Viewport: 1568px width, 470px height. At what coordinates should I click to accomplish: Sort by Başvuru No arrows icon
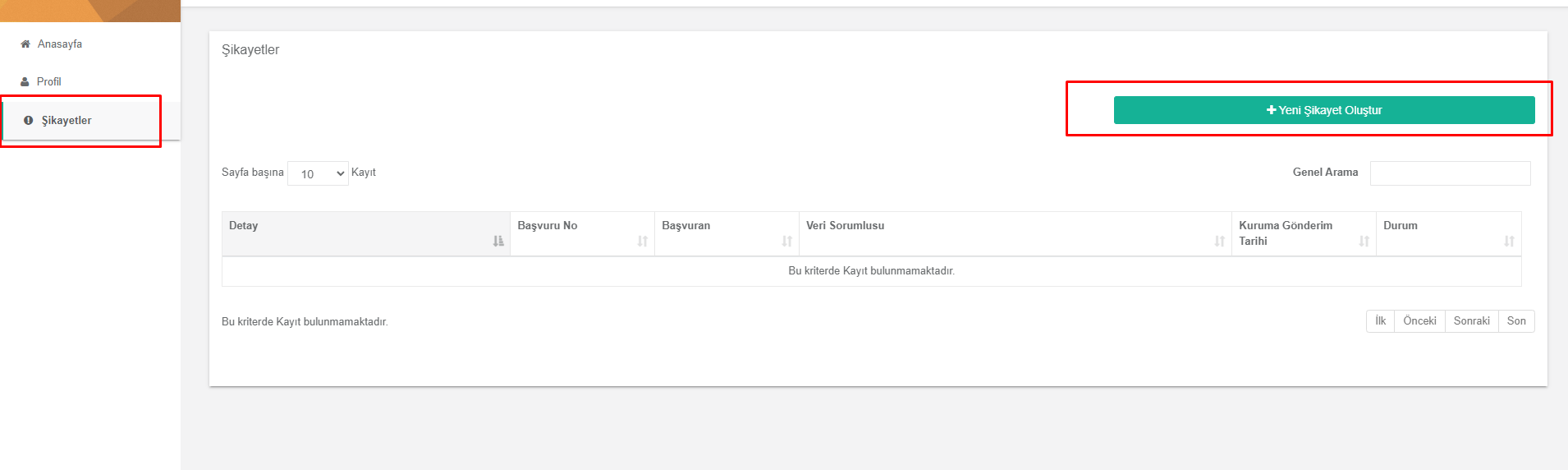click(x=642, y=241)
